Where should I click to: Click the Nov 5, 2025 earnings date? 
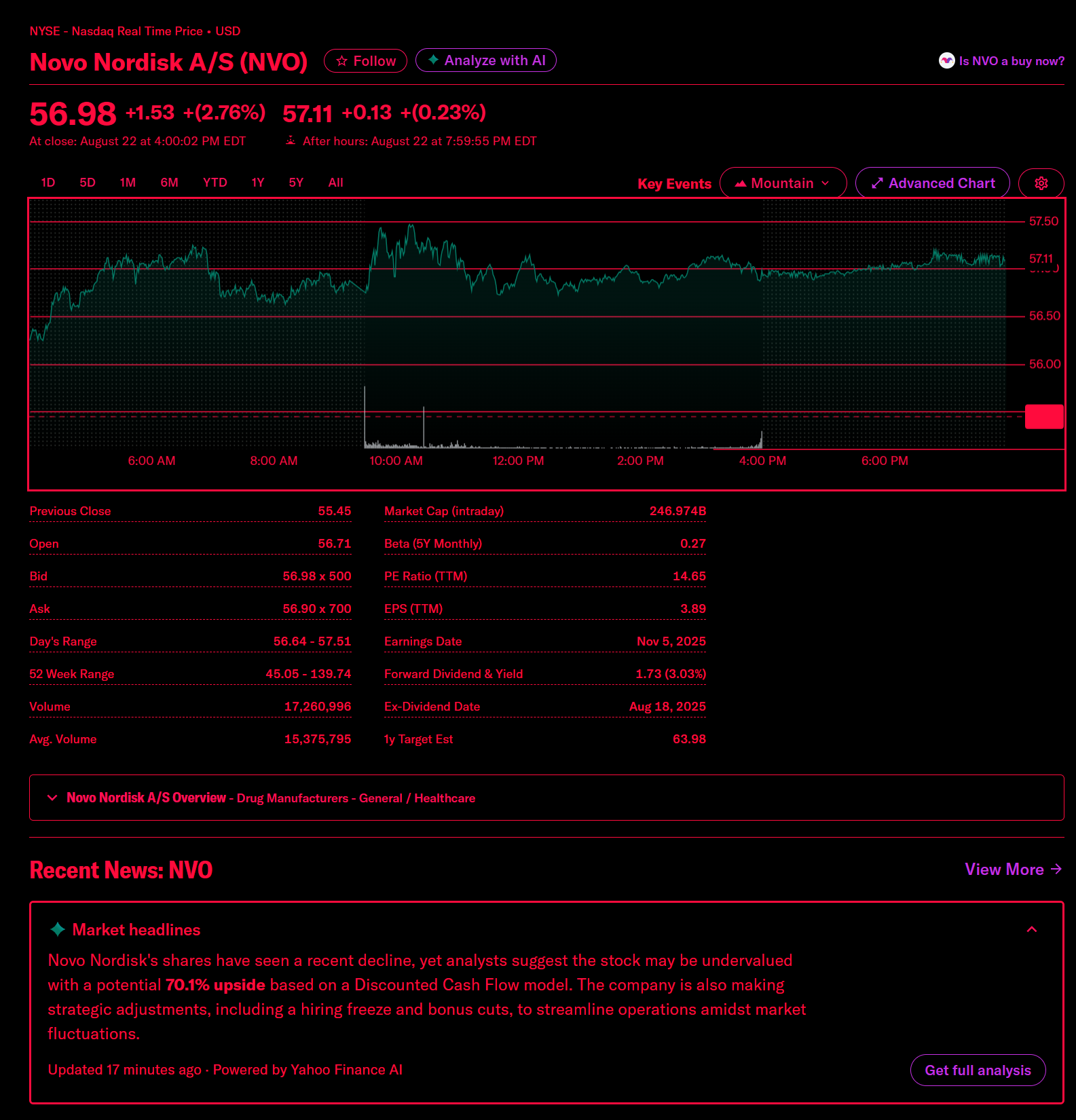tap(671, 641)
